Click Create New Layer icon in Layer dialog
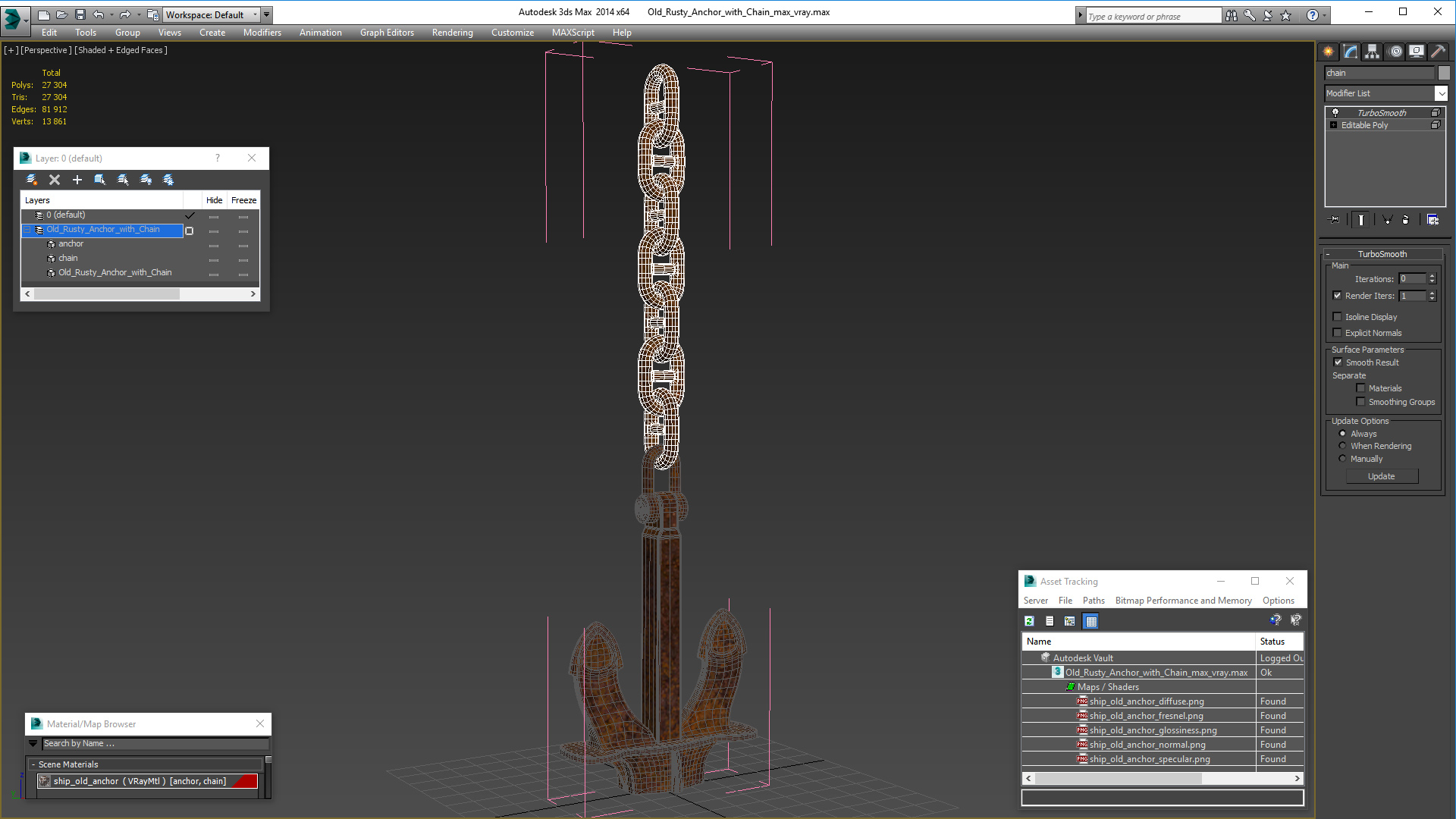Image resolution: width=1456 pixels, height=819 pixels. coord(31,180)
